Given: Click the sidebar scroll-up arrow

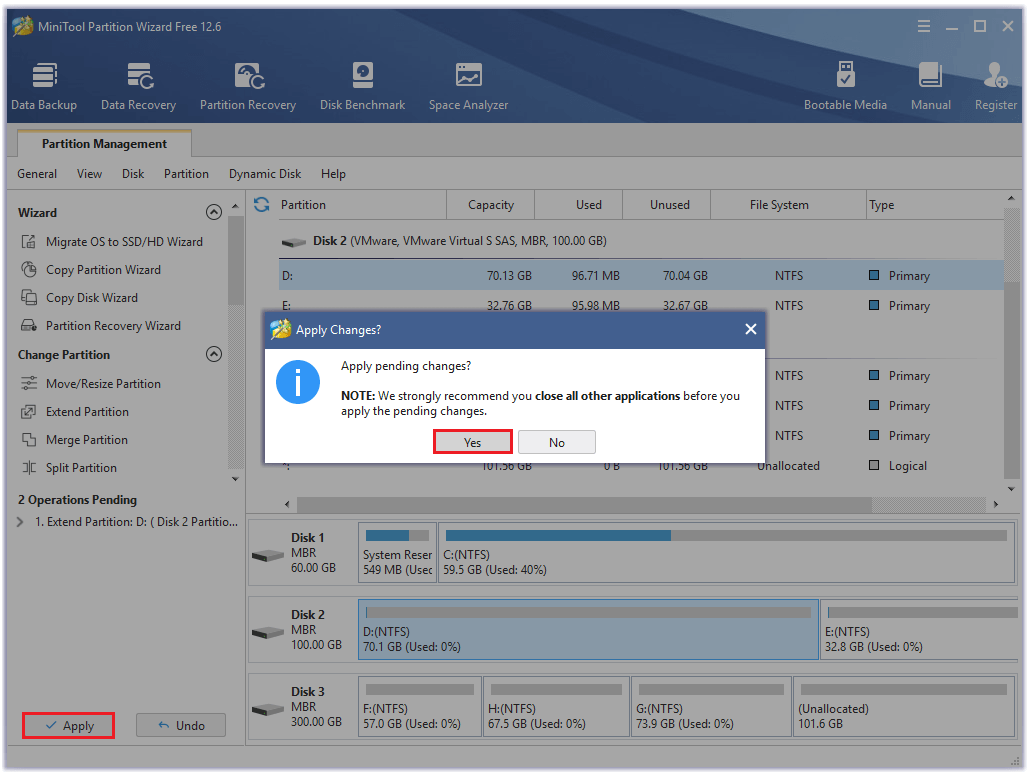Looking at the screenshot, I should [235, 206].
